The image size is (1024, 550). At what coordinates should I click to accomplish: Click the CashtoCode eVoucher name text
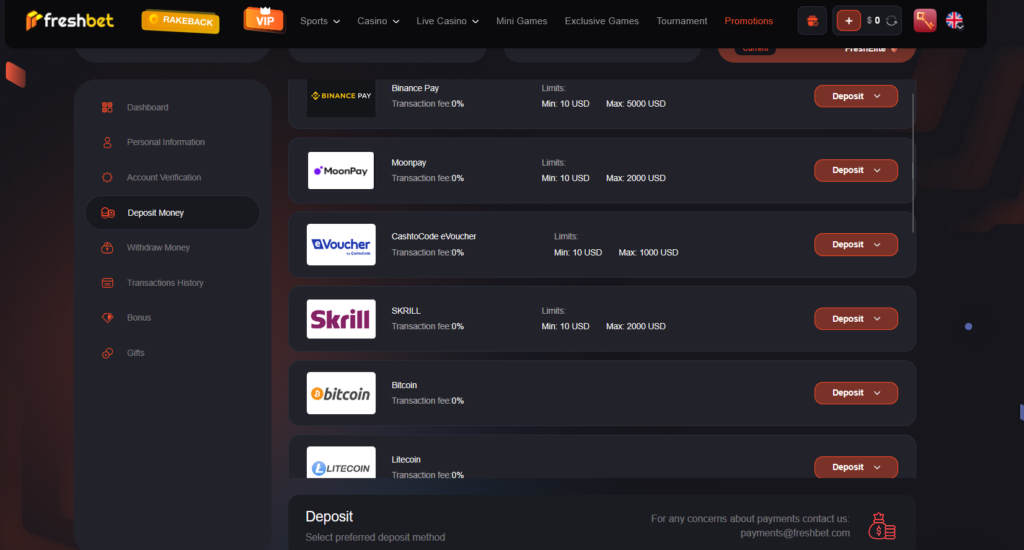(x=434, y=236)
